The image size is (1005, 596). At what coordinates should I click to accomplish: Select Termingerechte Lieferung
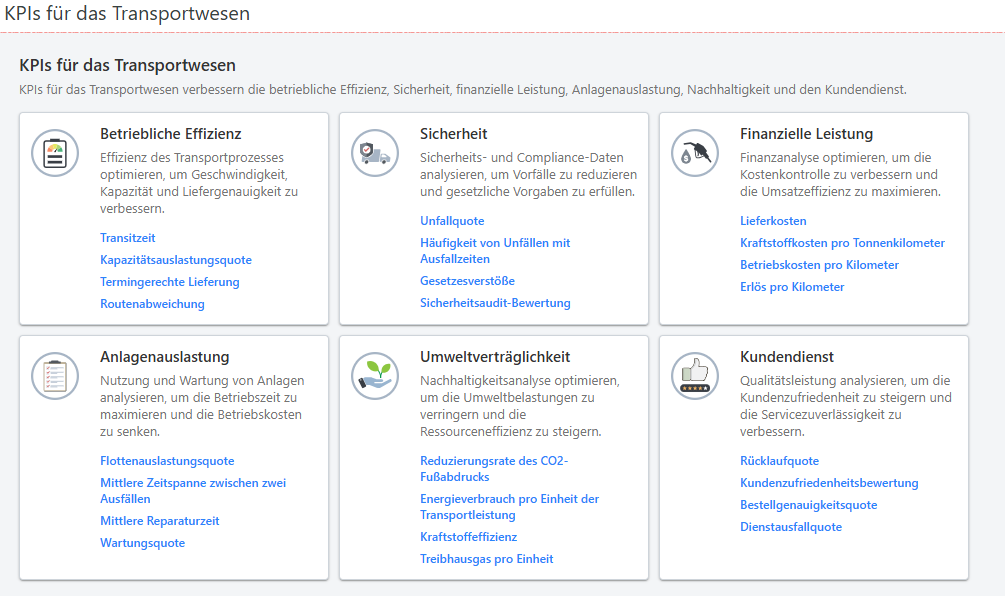(168, 281)
